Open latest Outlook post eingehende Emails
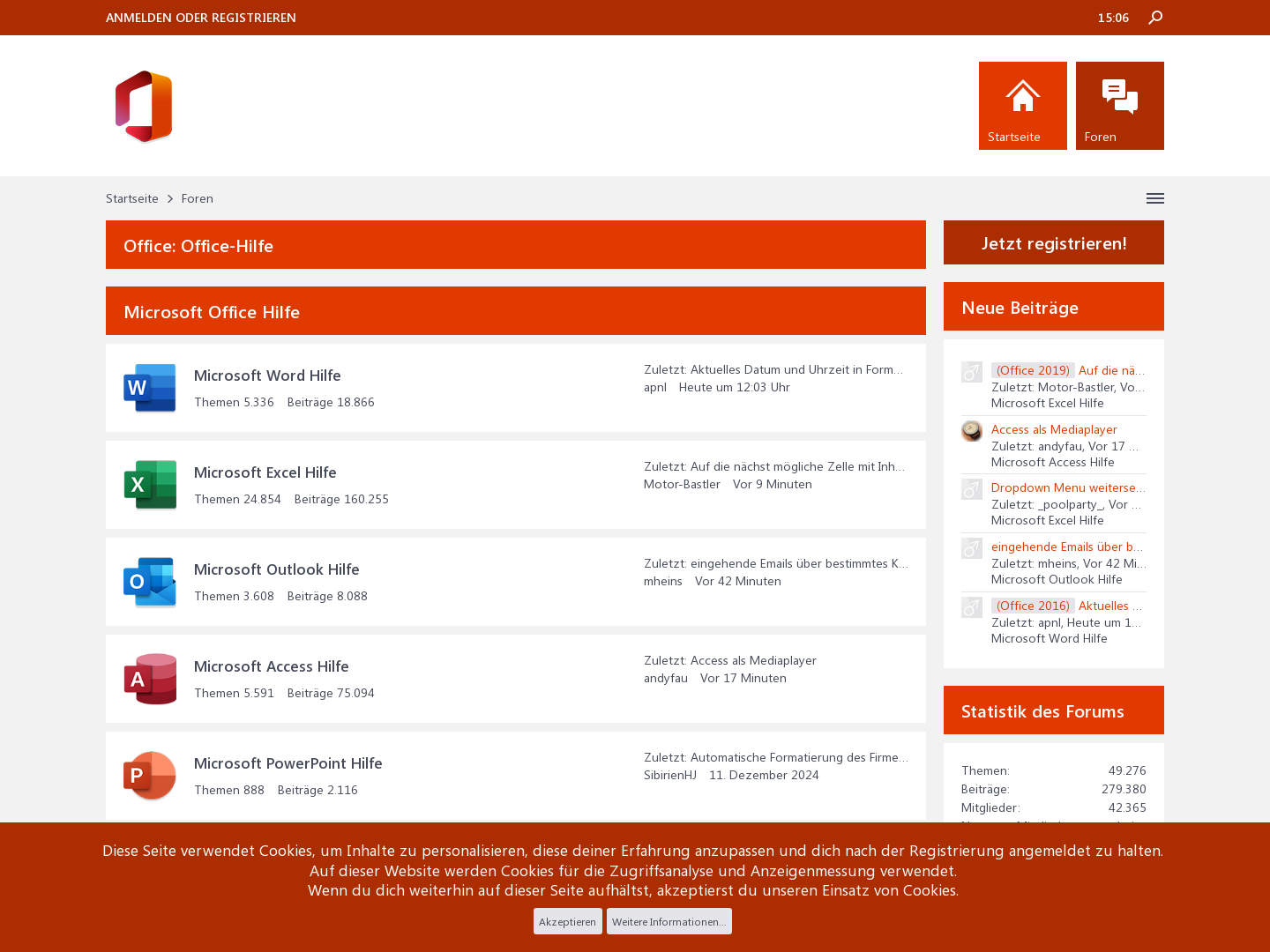Viewport: 1270px width, 952px height. tap(800, 563)
